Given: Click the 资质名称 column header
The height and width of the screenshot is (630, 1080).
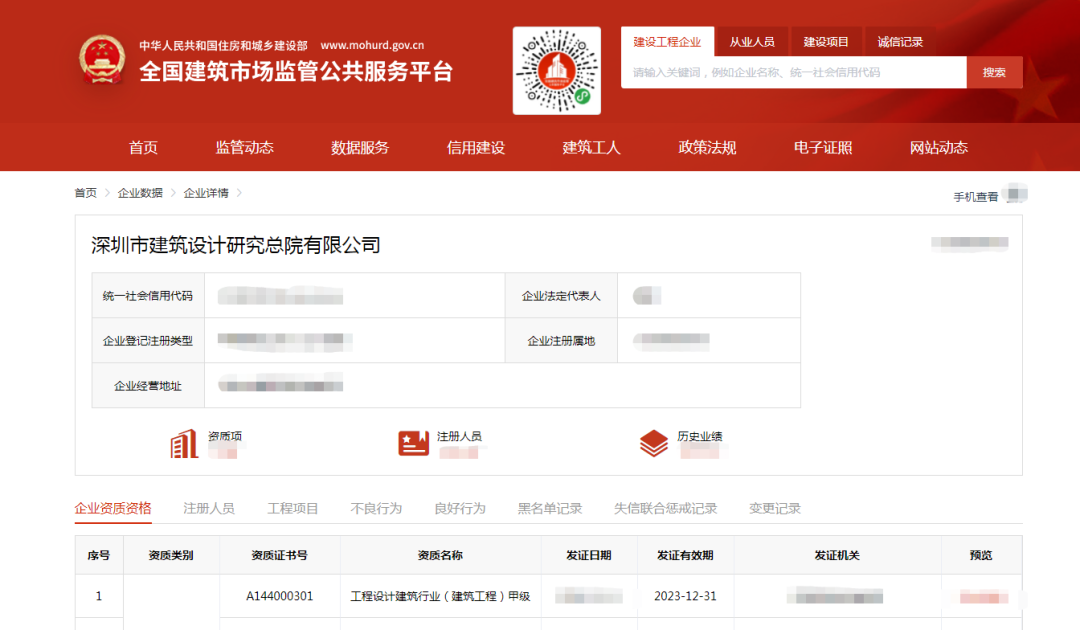Looking at the screenshot, I should [440, 555].
